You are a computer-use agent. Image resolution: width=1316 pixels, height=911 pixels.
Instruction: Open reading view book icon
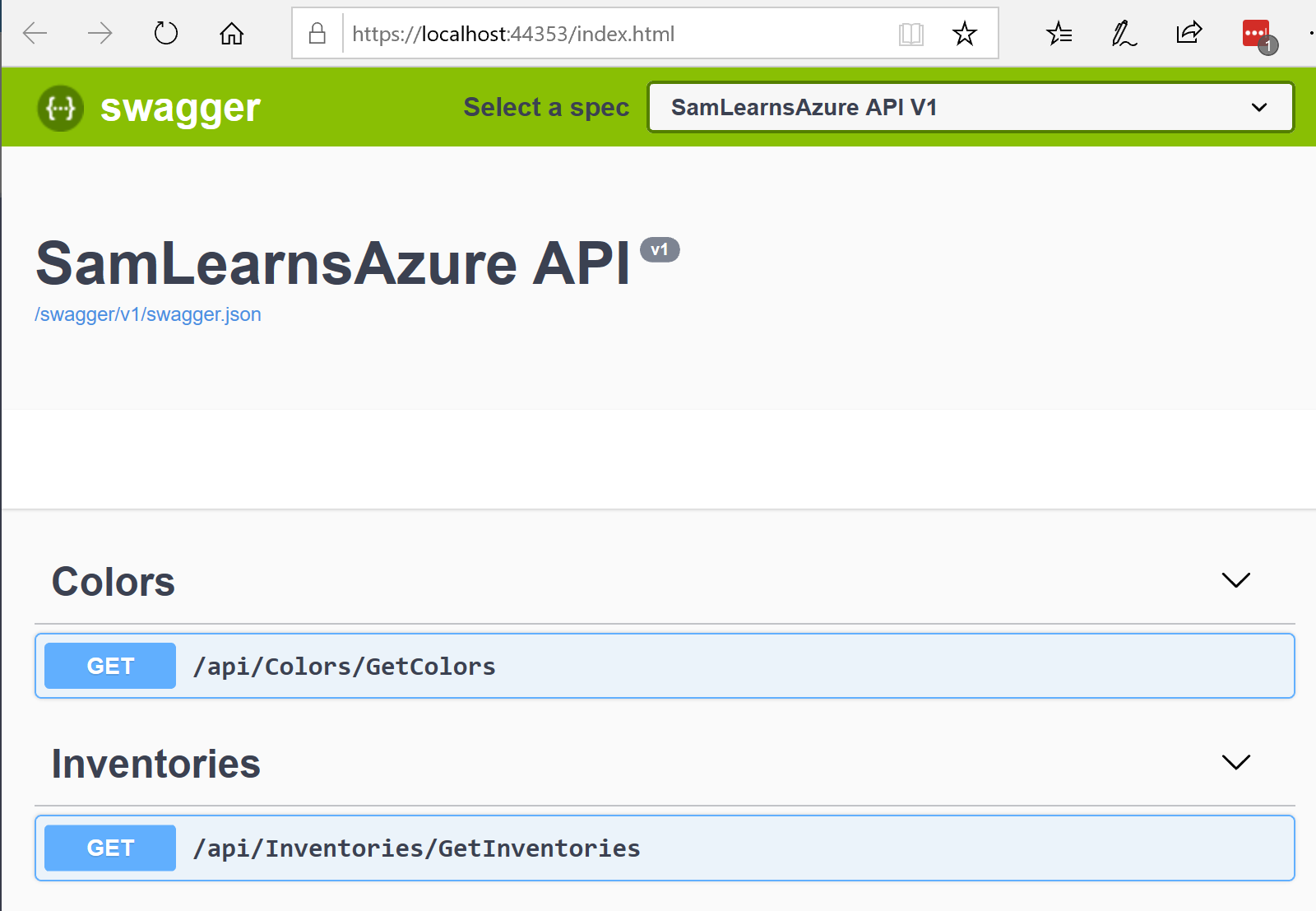pyautogui.click(x=911, y=34)
